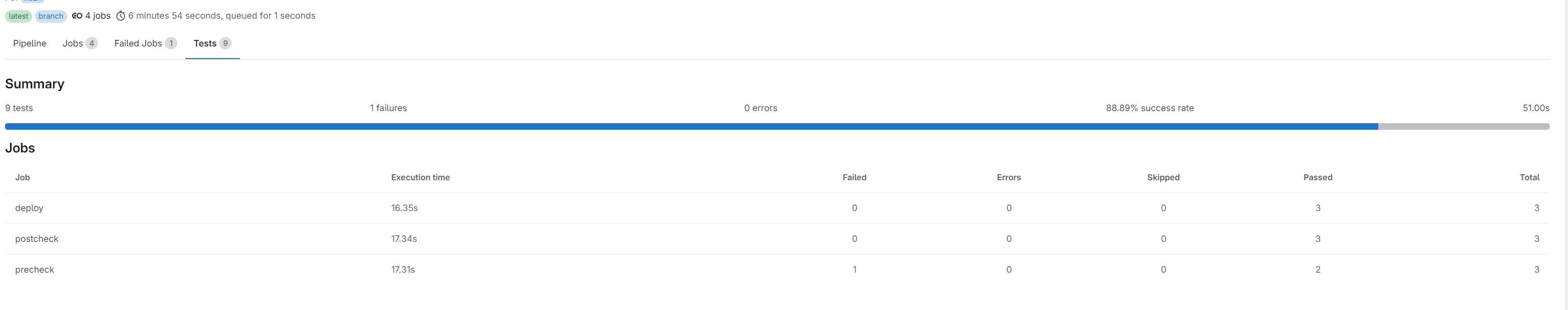Viewport: 1568px width, 310px height.
Task: Open the Jobs tab
Action: click(72, 43)
